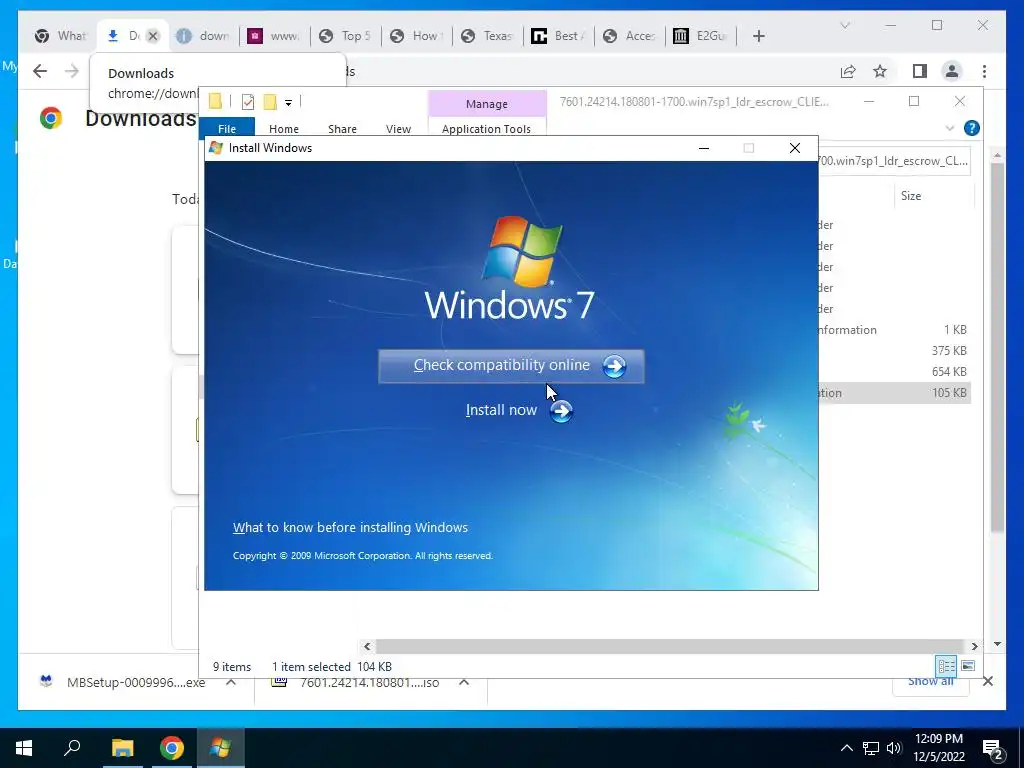The image size is (1024, 768).
Task: Open the Share ribbon tab
Action: pos(342,129)
